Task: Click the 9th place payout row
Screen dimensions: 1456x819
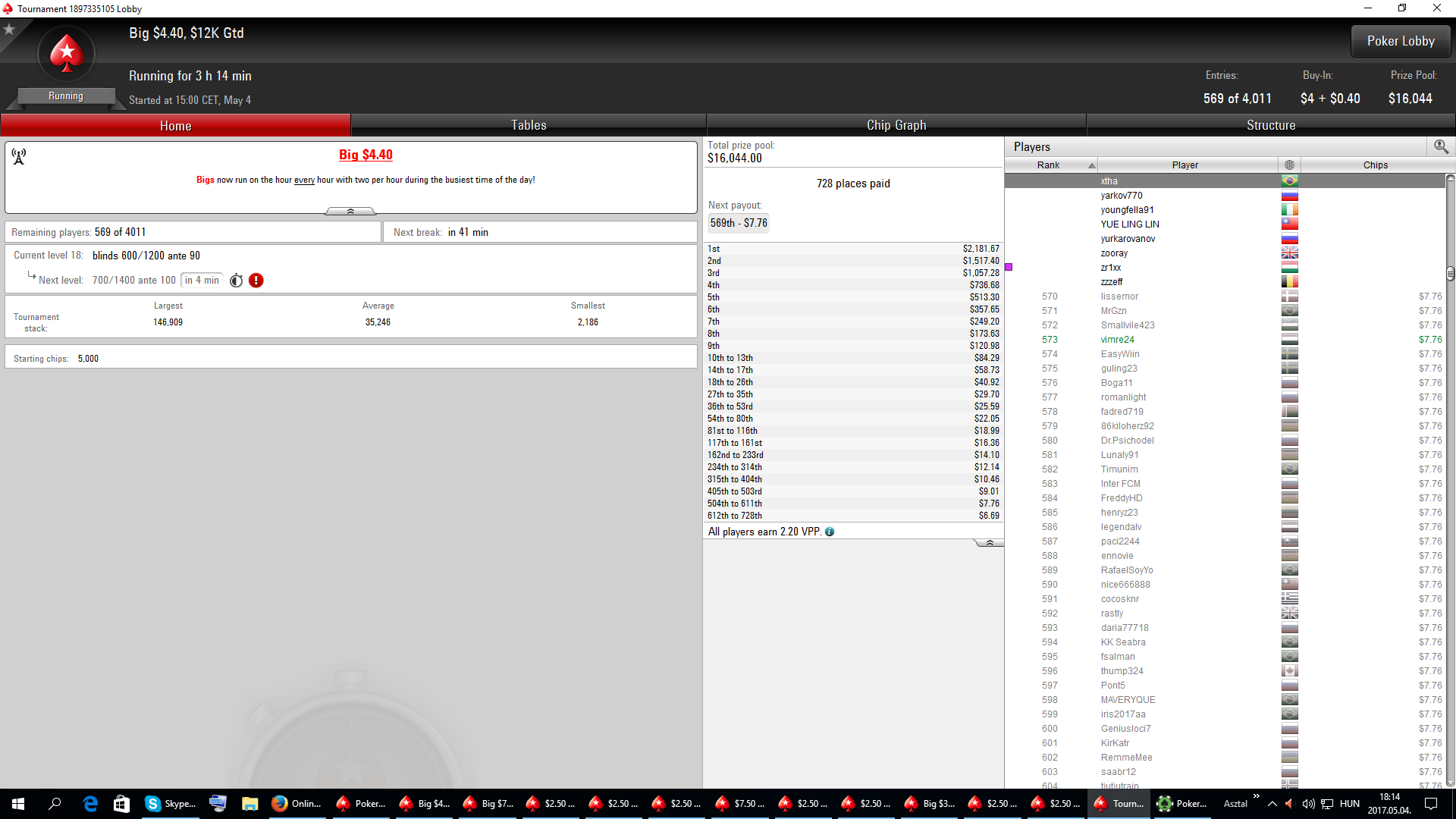Action: 853,346
